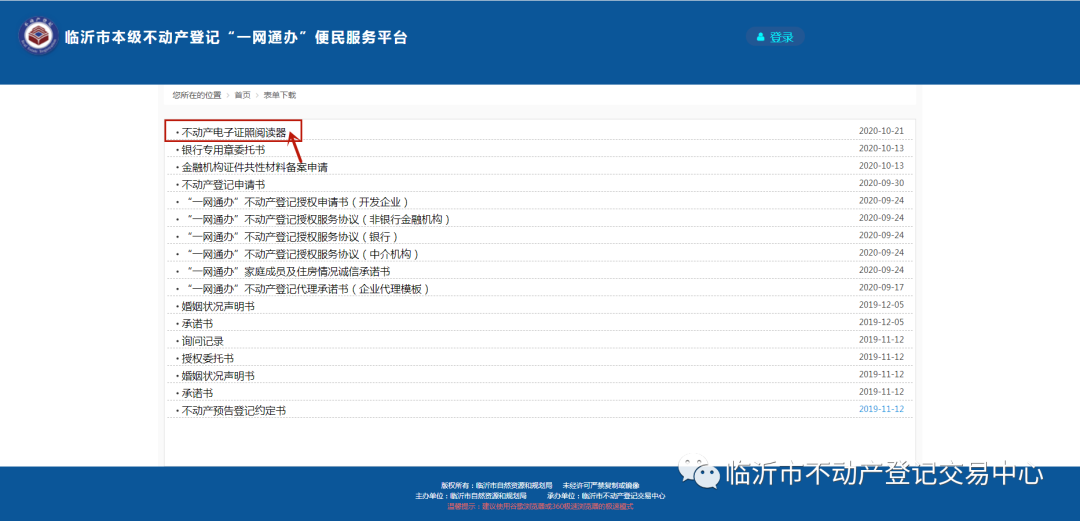Open the 不动产电子证照阅读器 download link
This screenshot has width=1080, height=521.
(233, 132)
